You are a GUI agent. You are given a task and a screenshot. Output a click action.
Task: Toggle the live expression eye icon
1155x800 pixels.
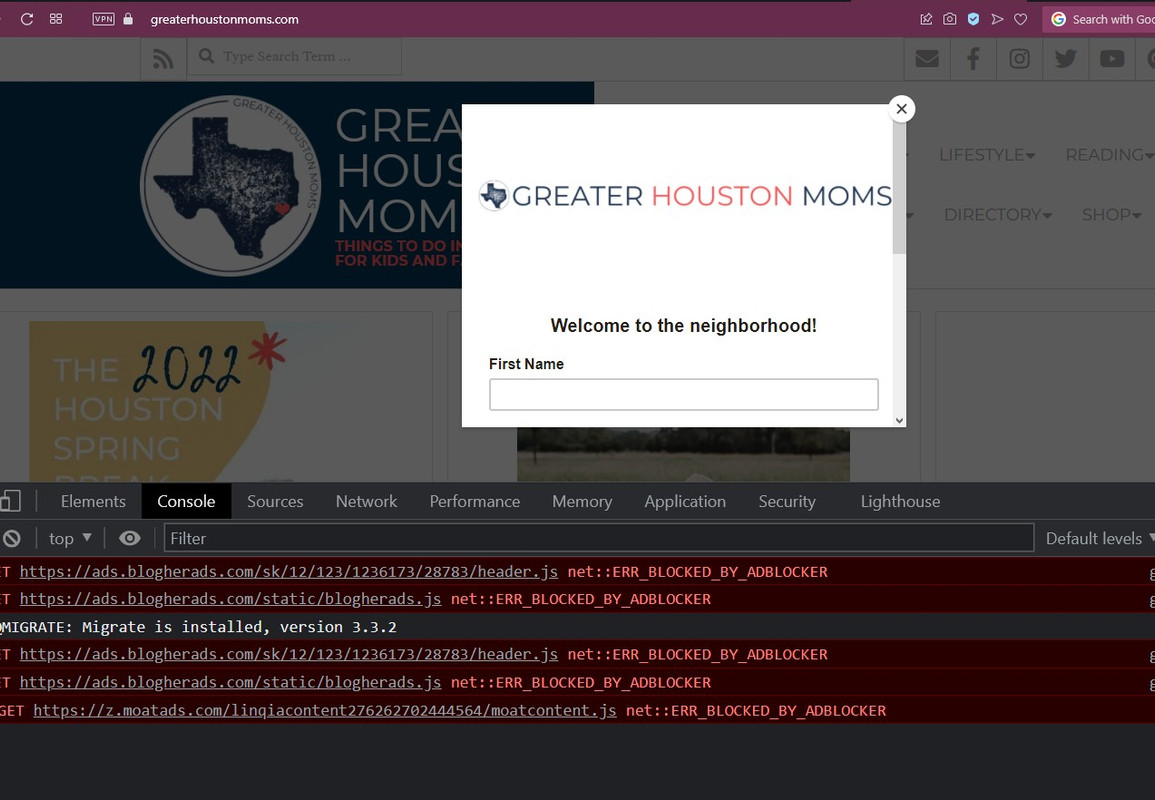130,538
